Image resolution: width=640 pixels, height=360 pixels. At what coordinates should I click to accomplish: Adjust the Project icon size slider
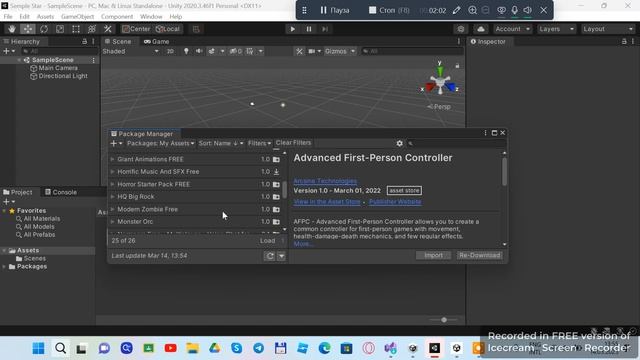click(444, 320)
